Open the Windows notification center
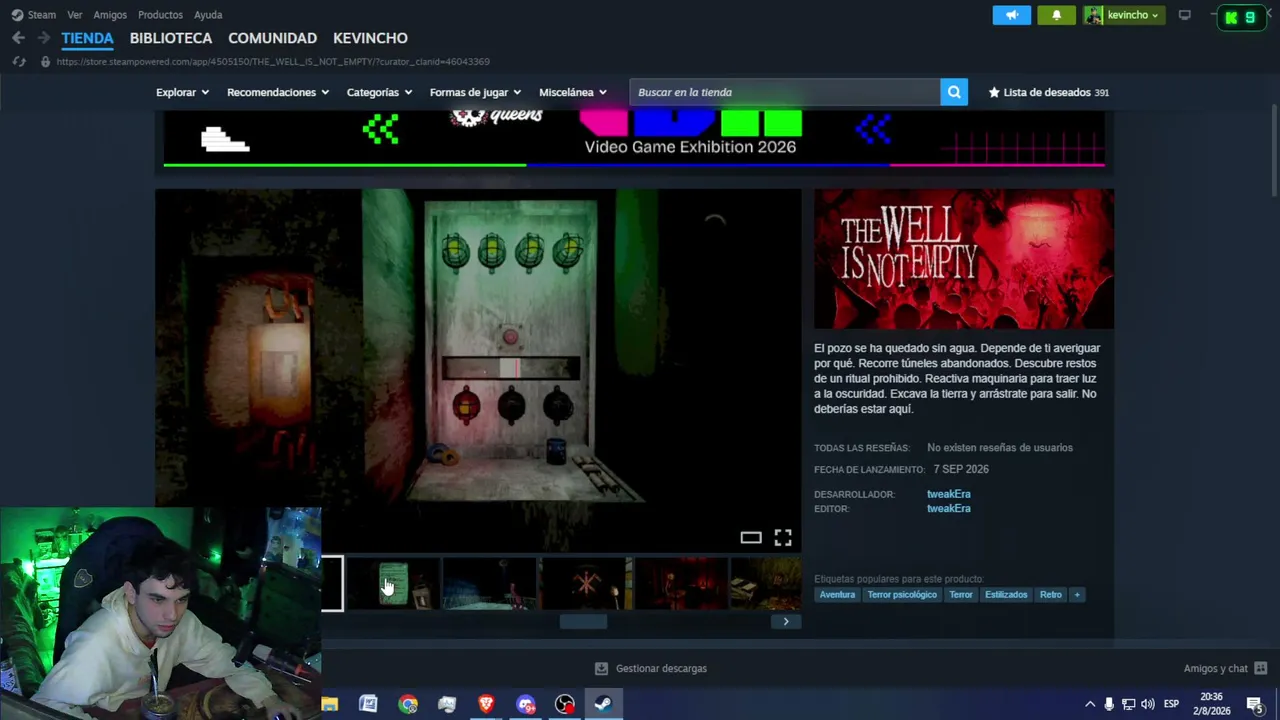 coord(1255,704)
